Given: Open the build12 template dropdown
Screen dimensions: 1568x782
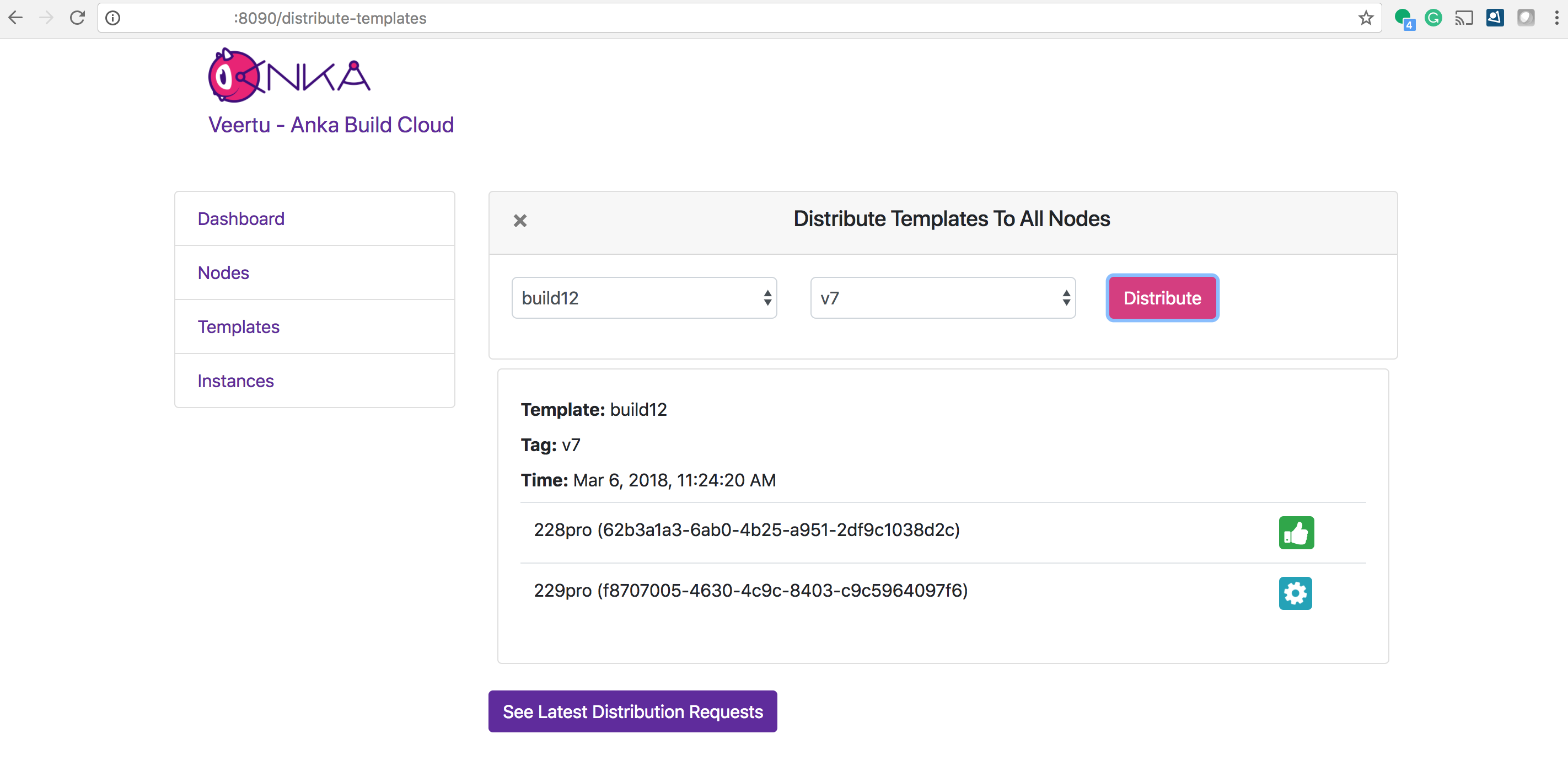Looking at the screenshot, I should point(644,298).
